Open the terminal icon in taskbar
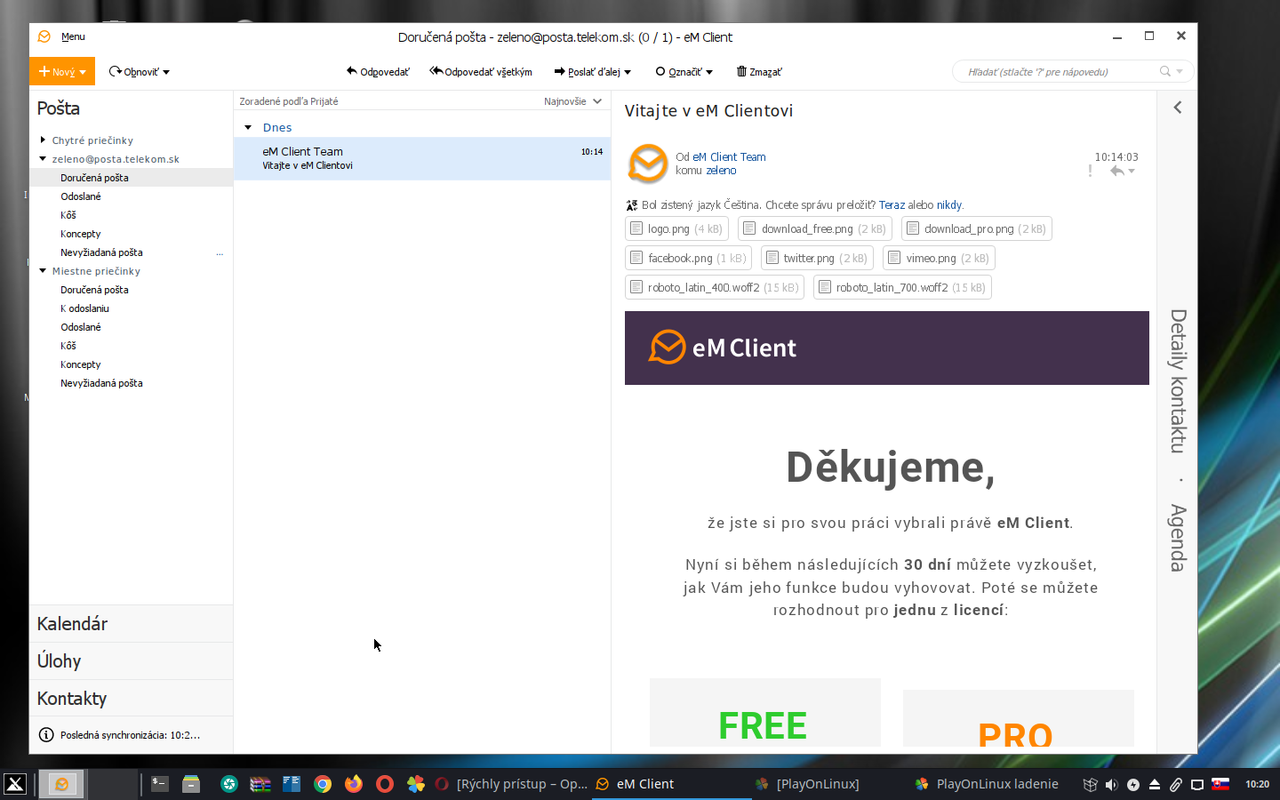This screenshot has width=1280, height=800. [x=160, y=784]
